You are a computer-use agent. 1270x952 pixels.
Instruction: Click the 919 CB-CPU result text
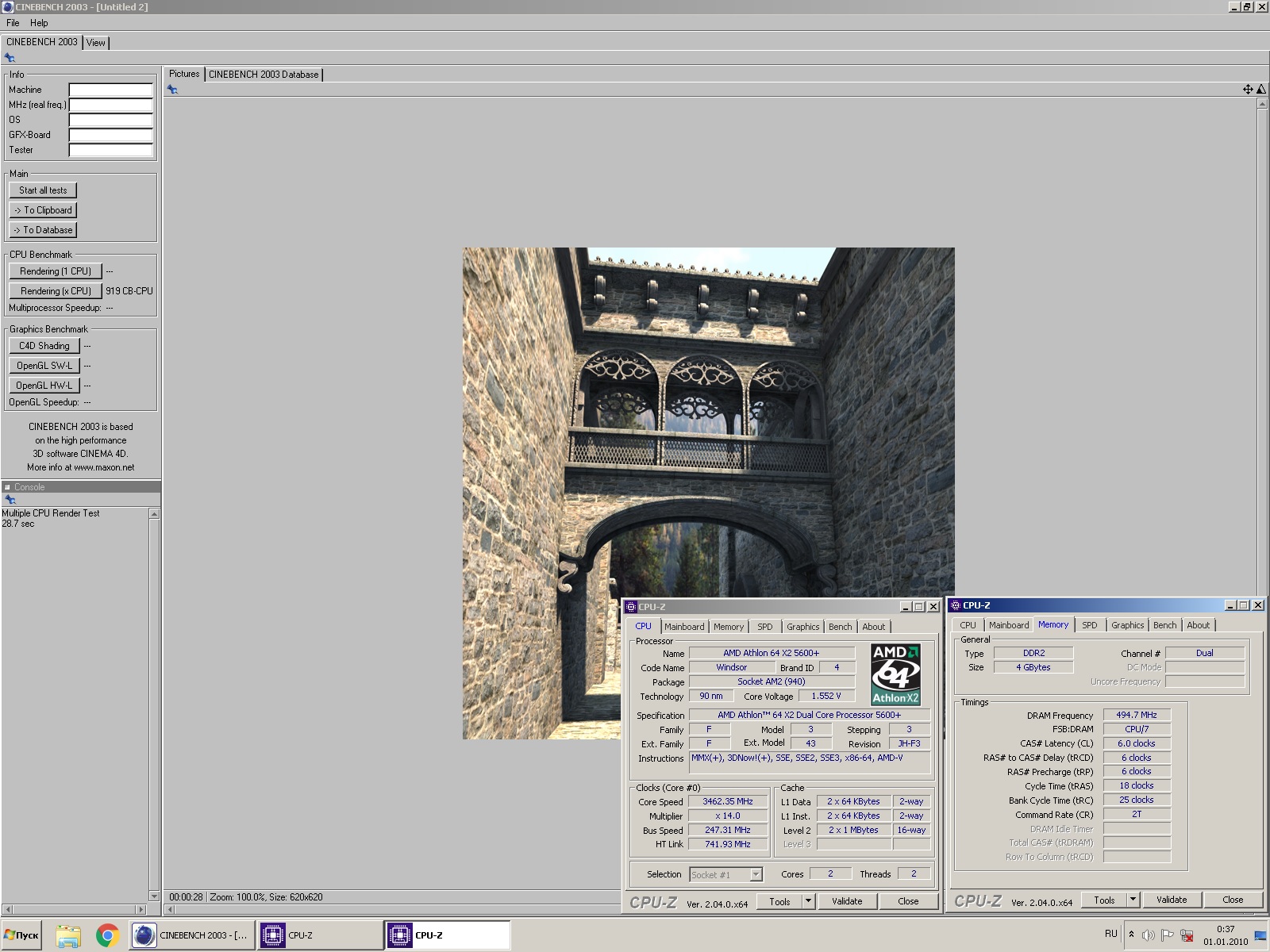point(129,291)
